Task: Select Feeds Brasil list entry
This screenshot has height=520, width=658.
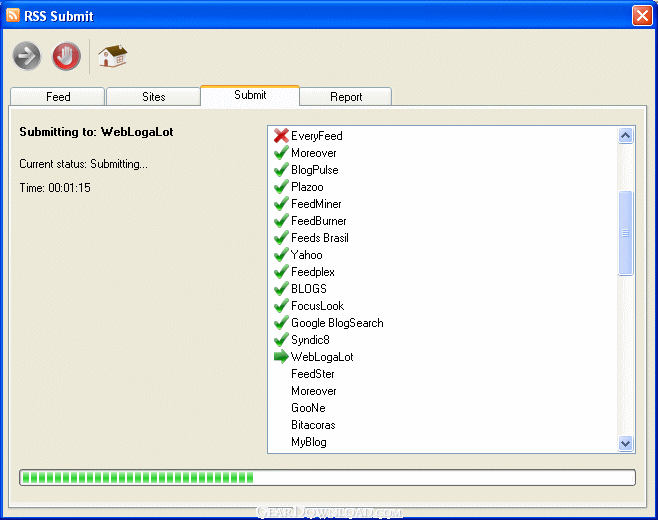Action: 320,238
